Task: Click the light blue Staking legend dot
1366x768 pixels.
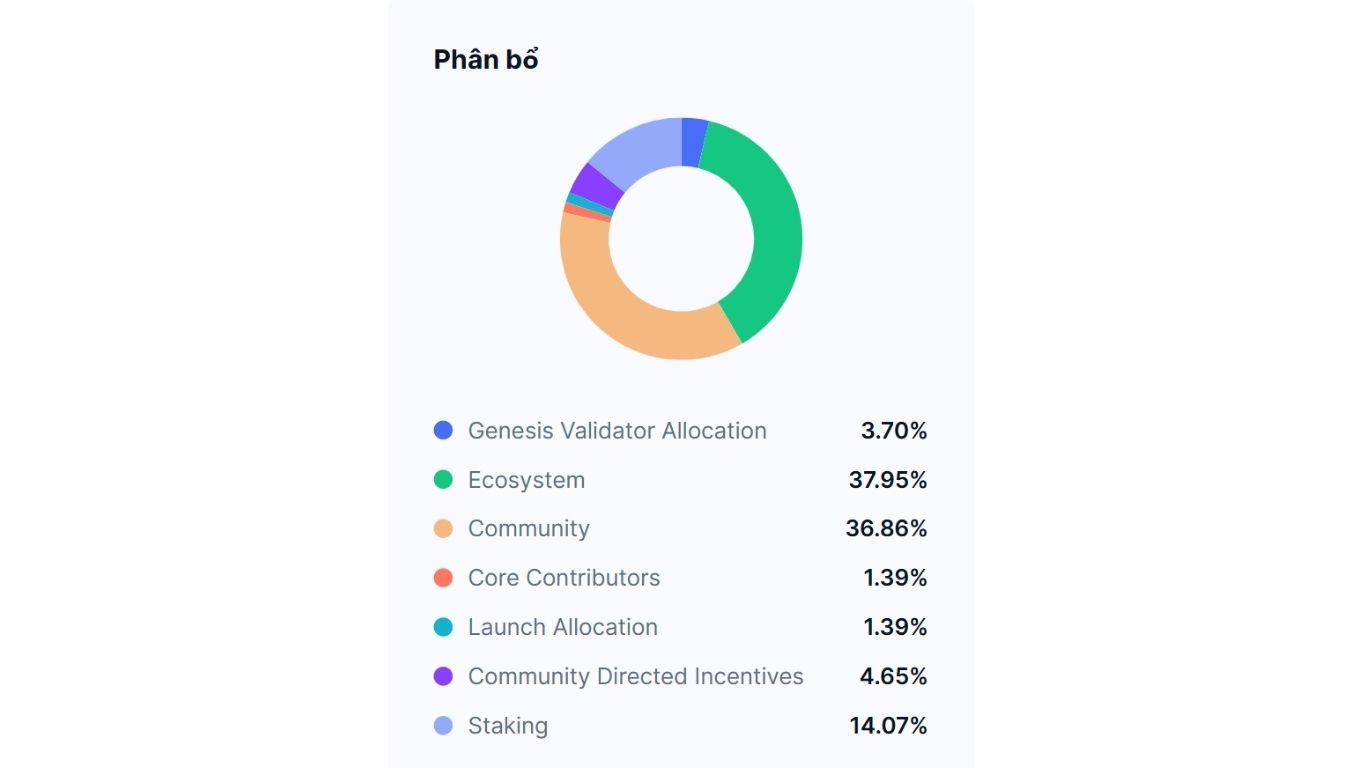Action: 443,725
